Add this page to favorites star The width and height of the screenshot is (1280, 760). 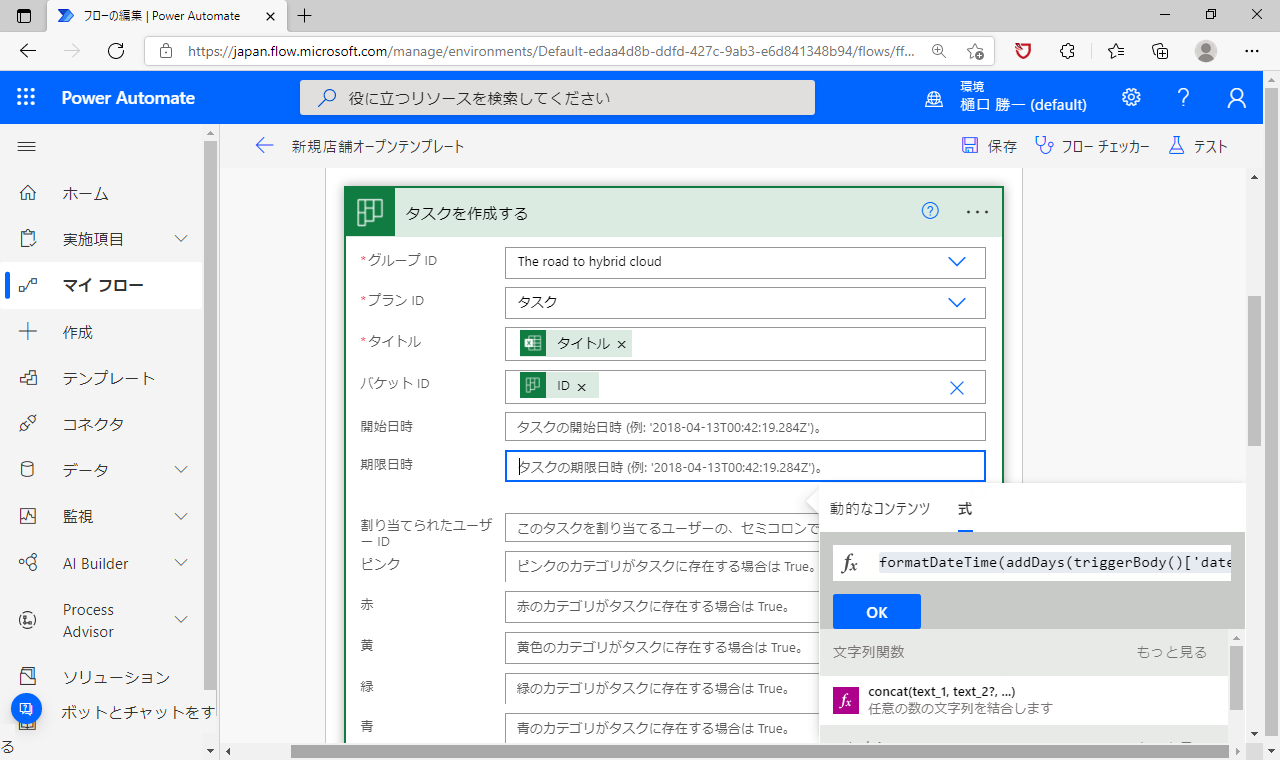976,51
